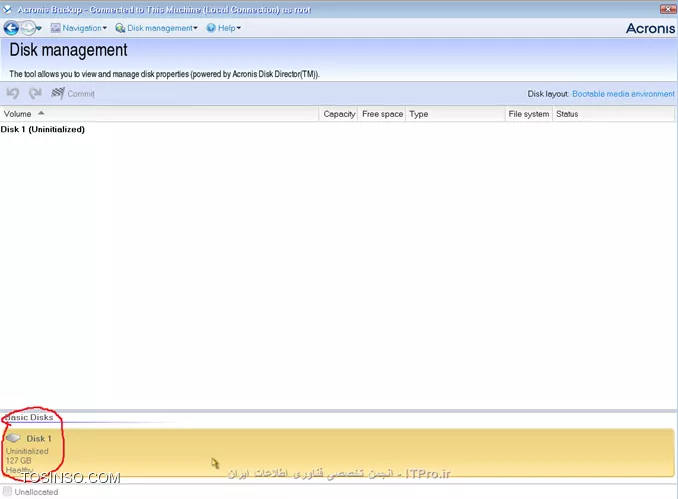Viewport: 678px width, 499px height.
Task: Open the Bootable media environment link
Action: (623, 94)
